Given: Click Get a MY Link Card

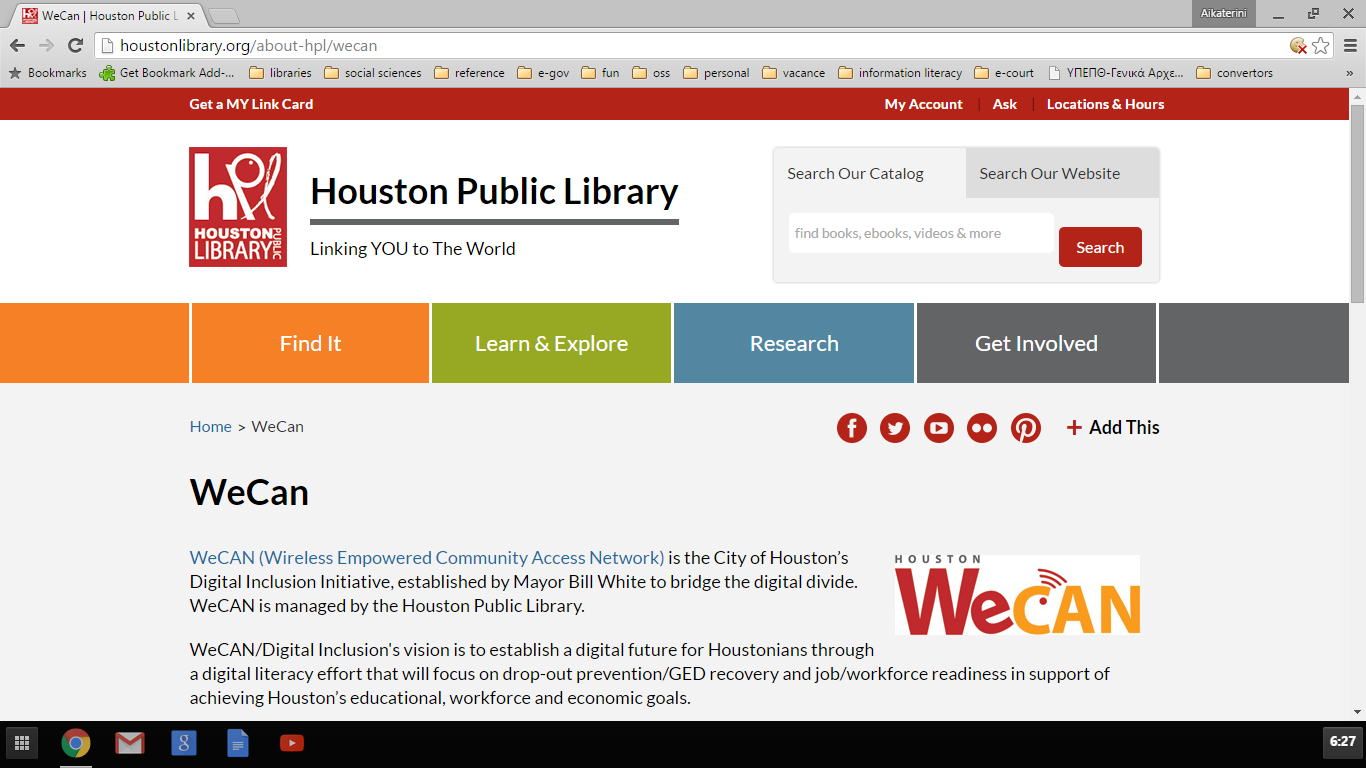Looking at the screenshot, I should point(251,104).
